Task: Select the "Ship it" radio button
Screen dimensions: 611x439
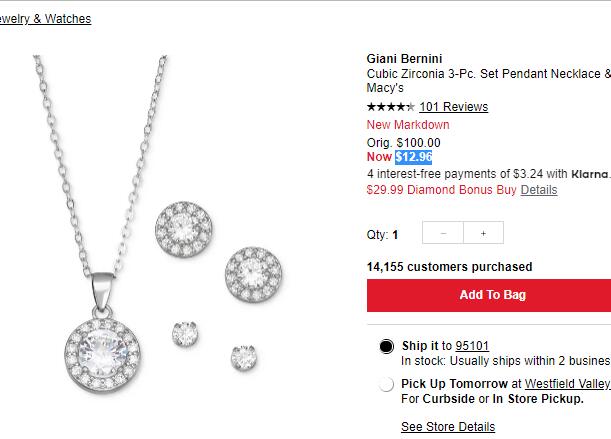Action: 386,347
